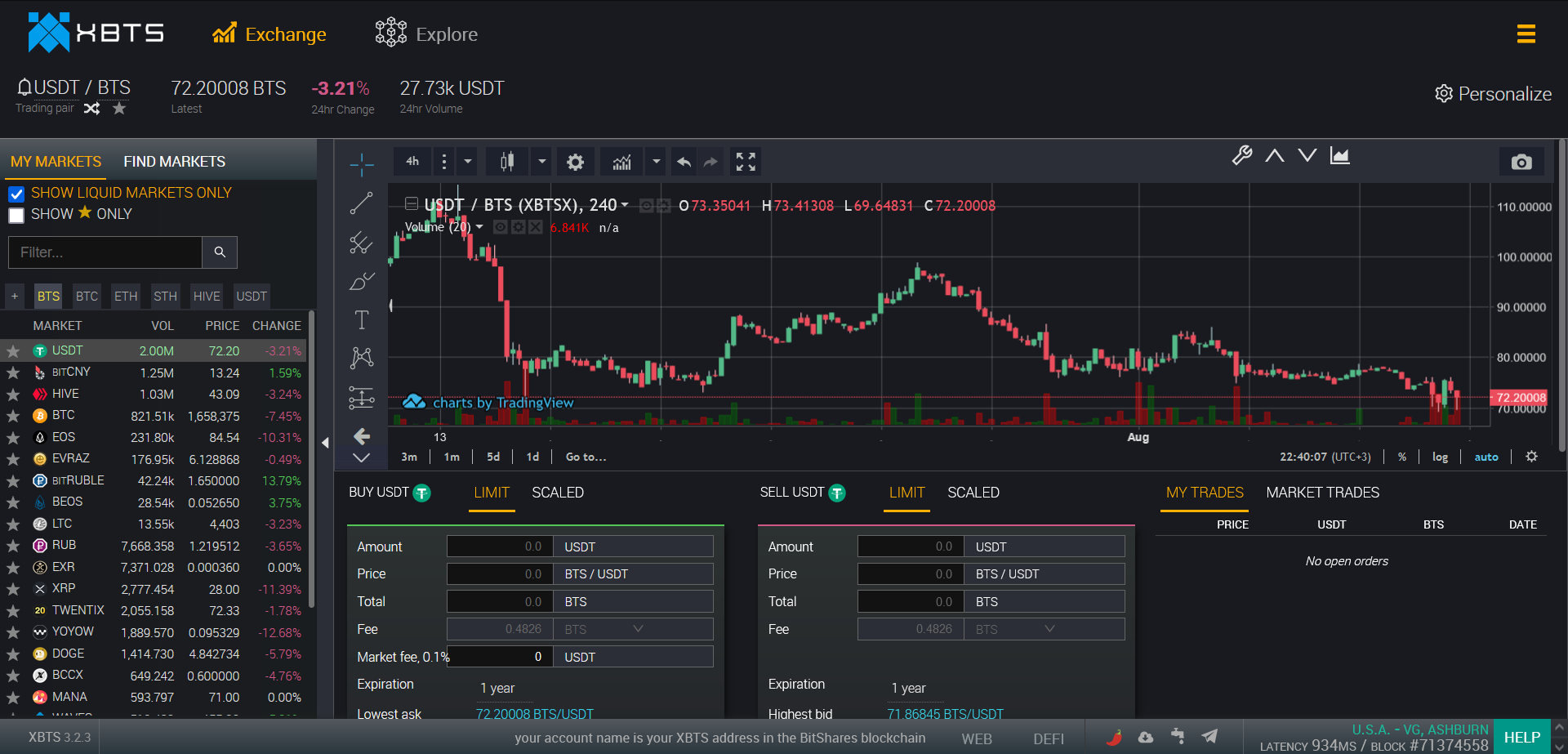Click lowest ask price 72.20008 BTS/USDT
The height and width of the screenshot is (754, 1568).
click(534, 714)
